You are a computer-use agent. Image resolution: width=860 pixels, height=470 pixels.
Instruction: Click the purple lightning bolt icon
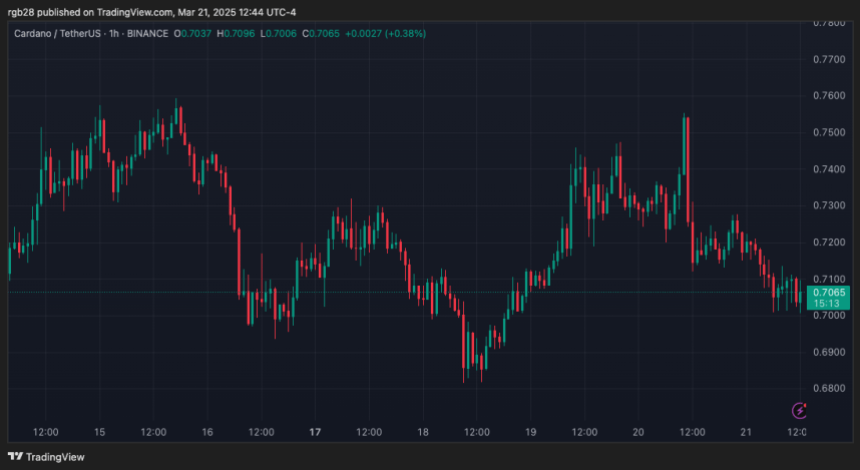[x=799, y=410]
